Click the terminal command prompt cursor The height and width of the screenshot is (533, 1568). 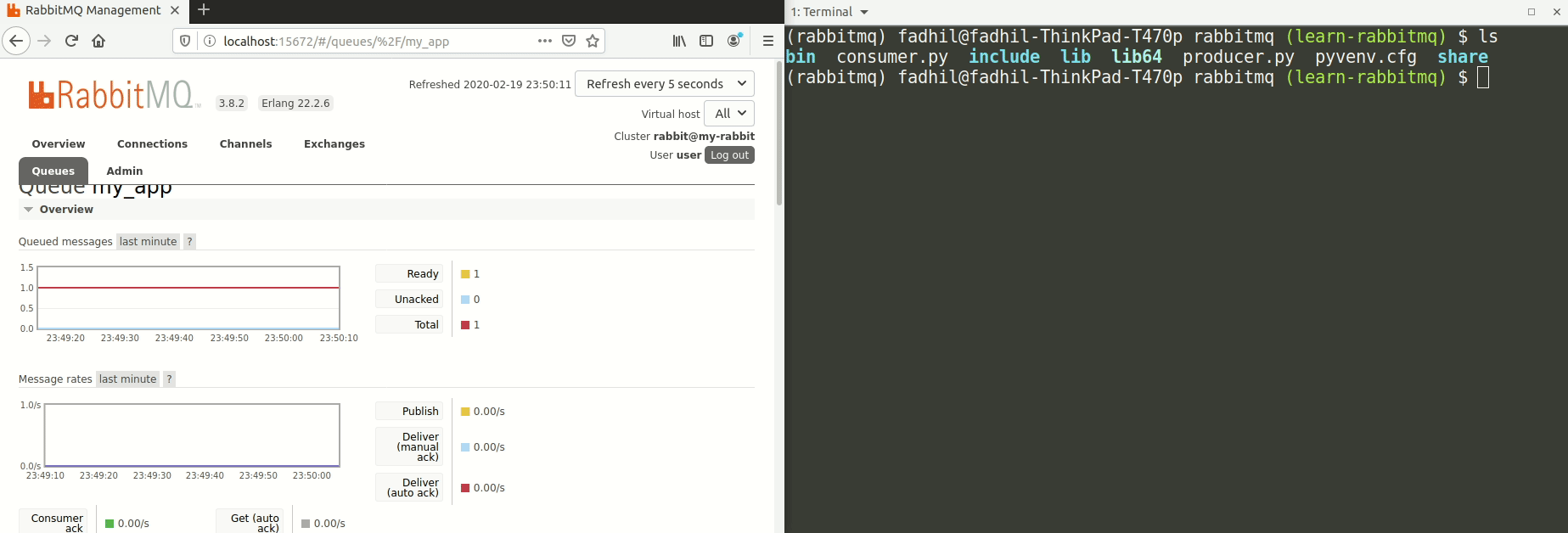click(x=1483, y=77)
